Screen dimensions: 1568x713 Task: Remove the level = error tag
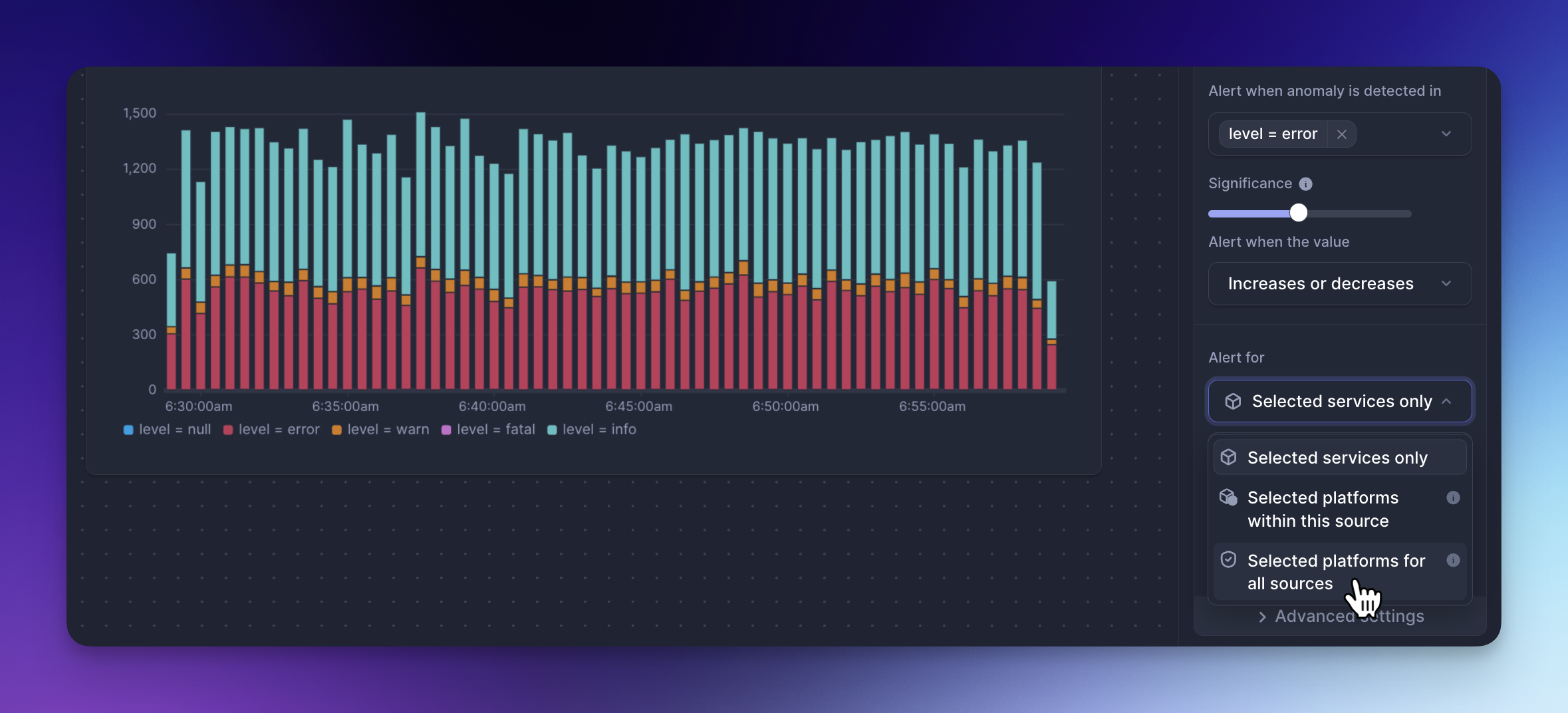click(x=1342, y=134)
